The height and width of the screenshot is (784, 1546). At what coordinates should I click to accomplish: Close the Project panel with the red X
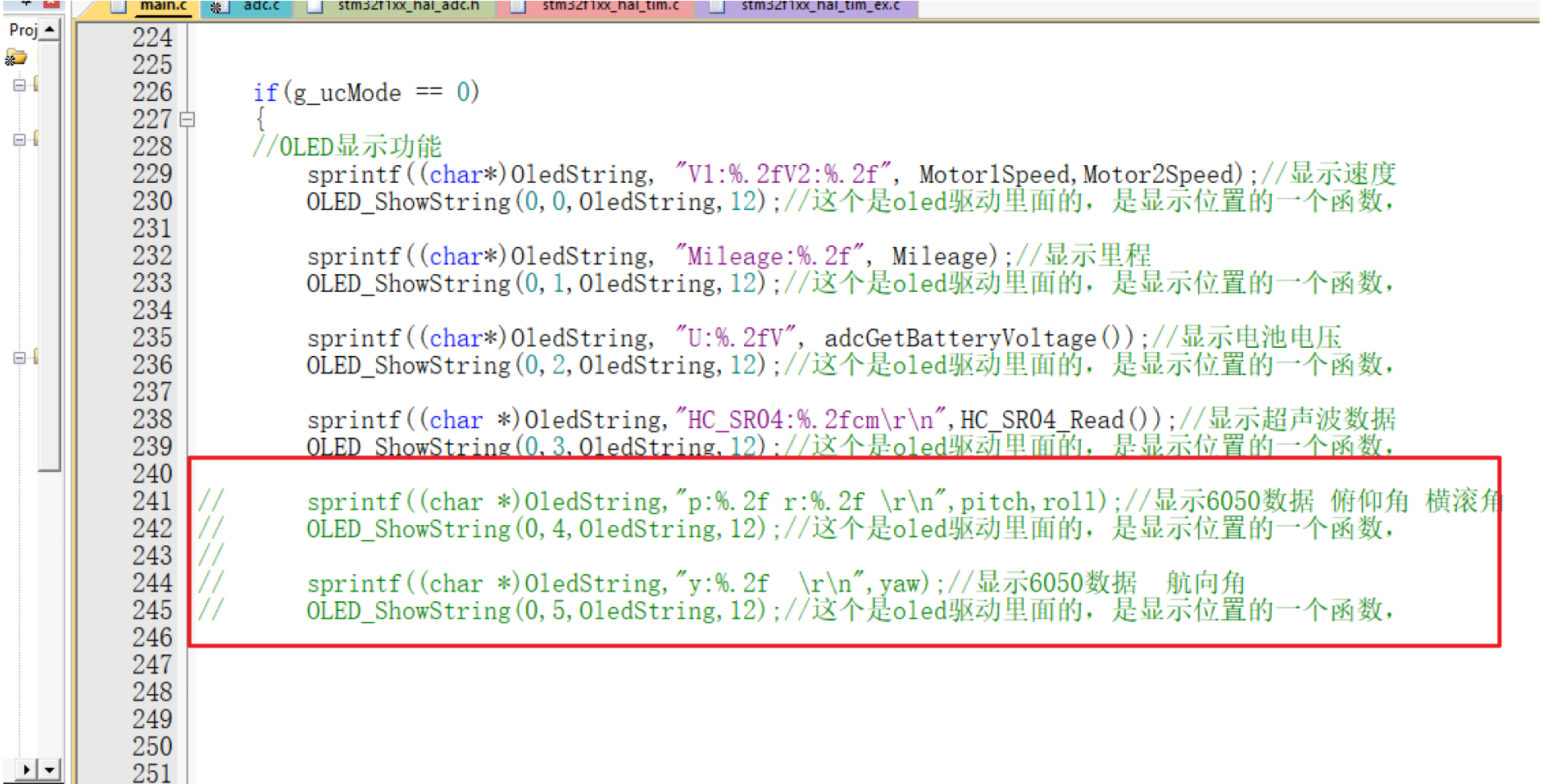pyautogui.click(x=51, y=4)
